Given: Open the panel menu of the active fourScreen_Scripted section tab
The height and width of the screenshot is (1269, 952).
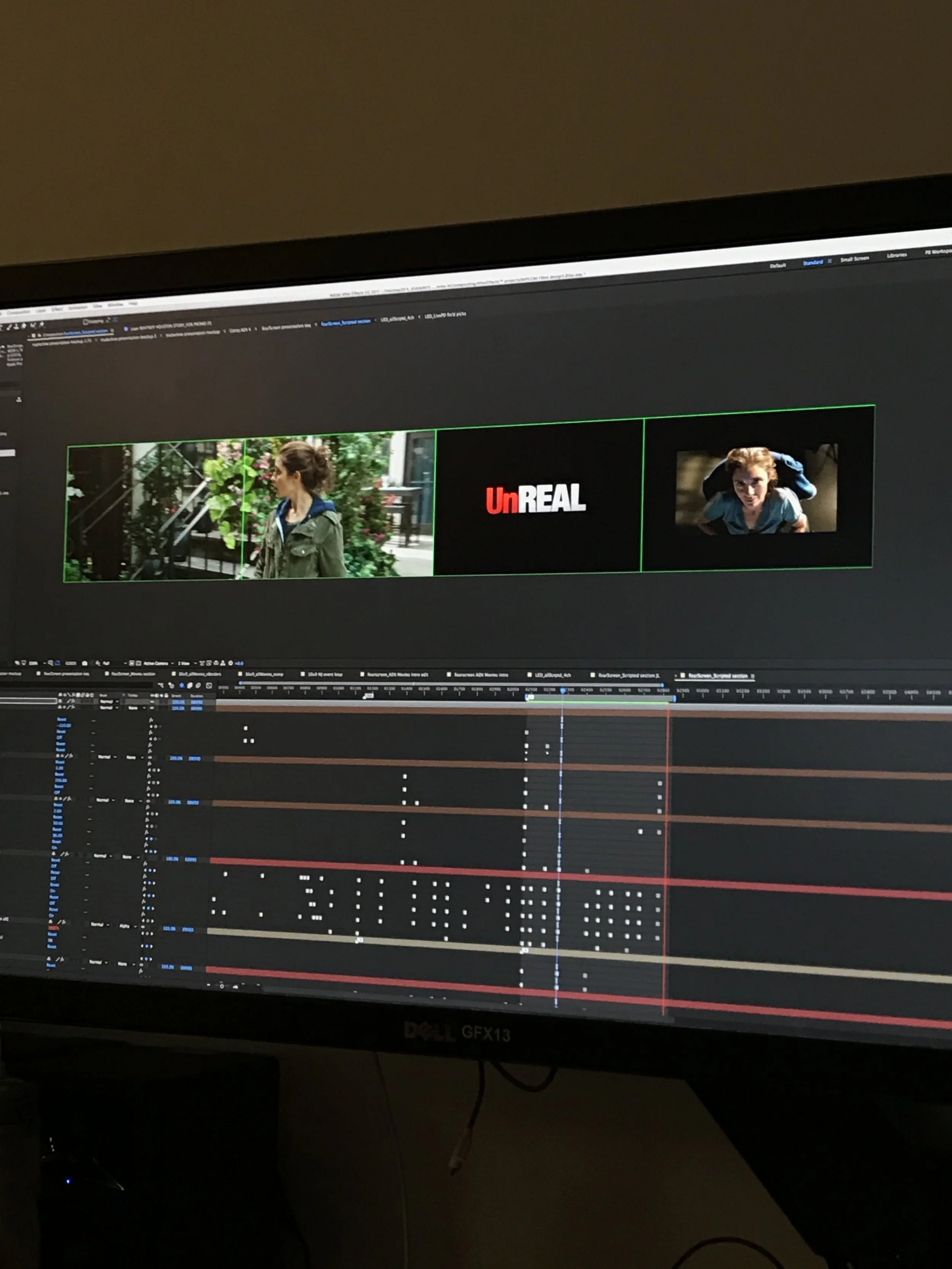Looking at the screenshot, I should (x=752, y=676).
